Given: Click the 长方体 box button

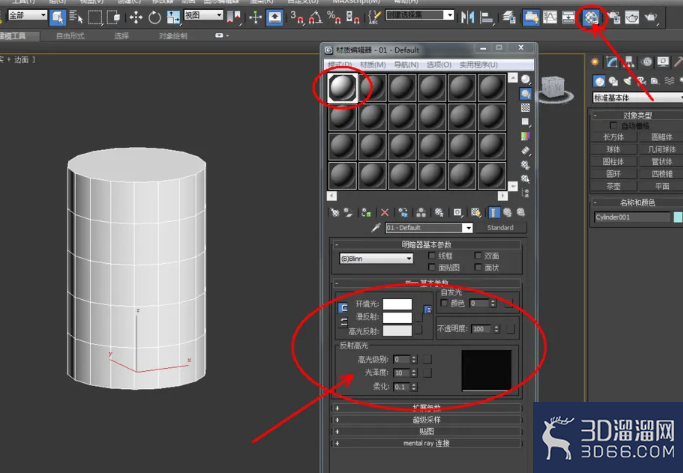Looking at the screenshot, I should pos(613,137).
